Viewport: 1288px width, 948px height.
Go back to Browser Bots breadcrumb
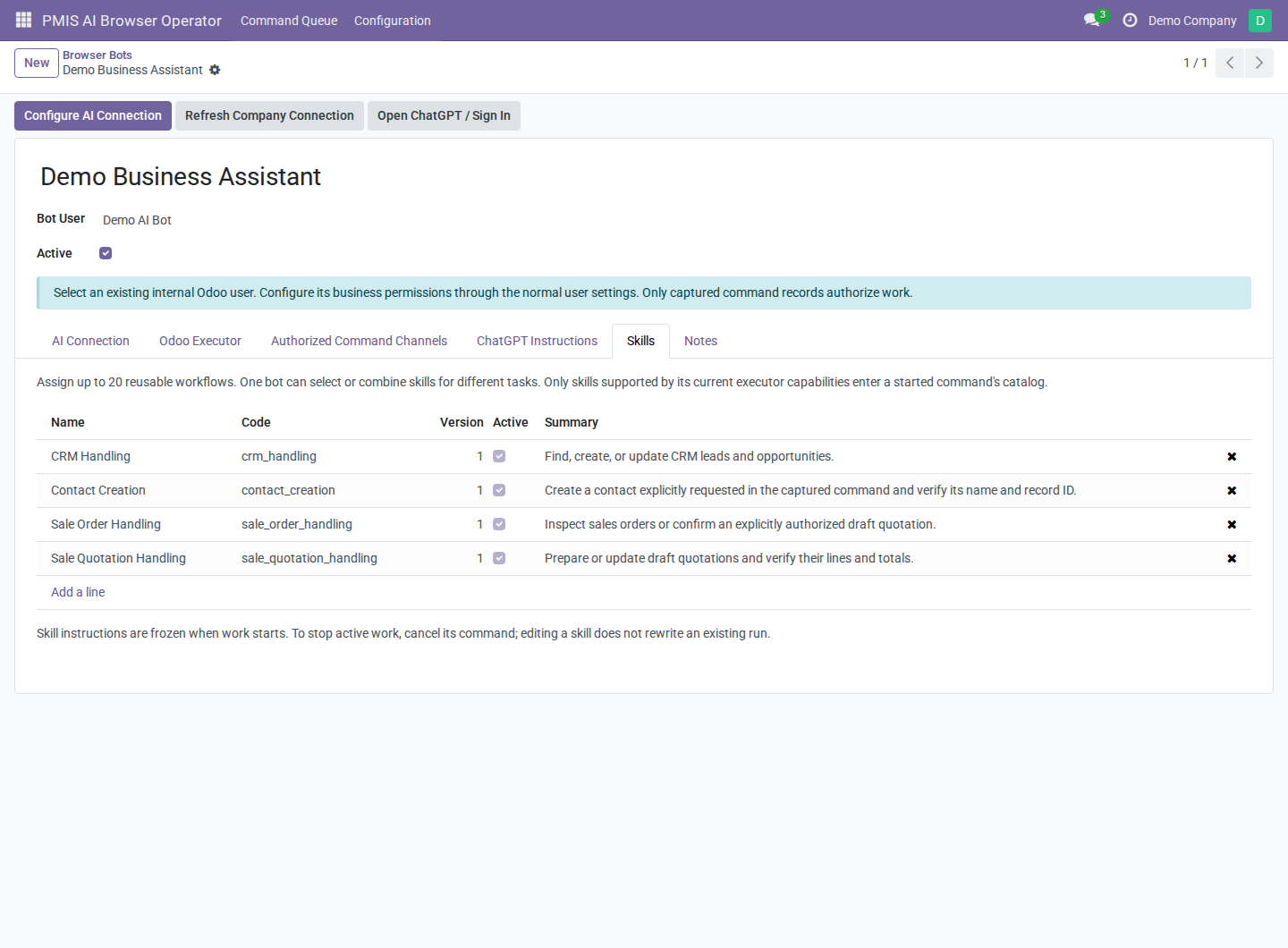click(97, 55)
